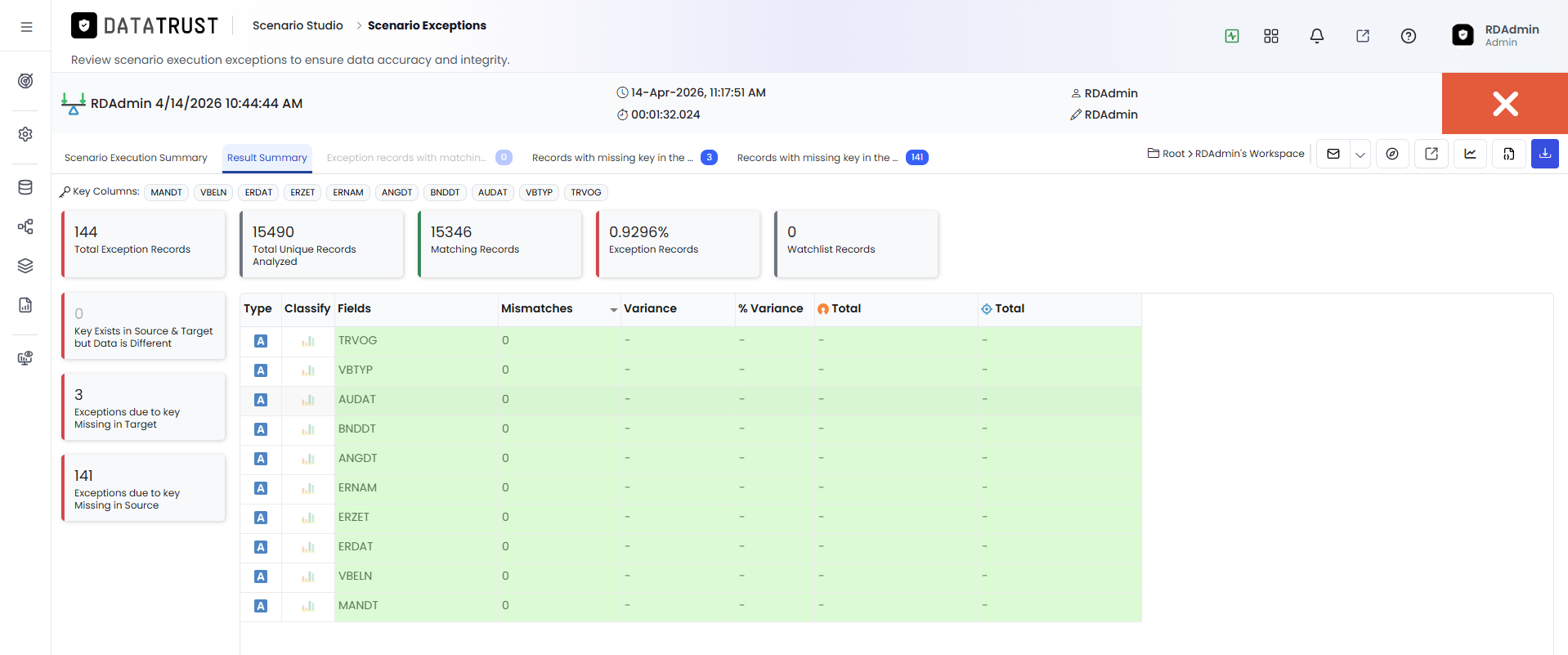Expand the email options dropdown arrow

[x=1360, y=154]
